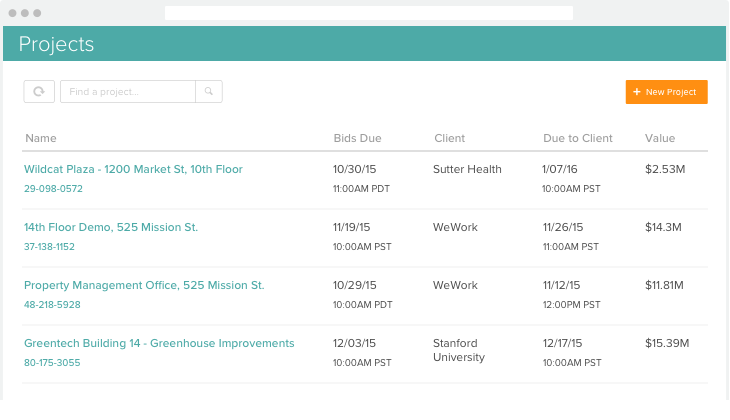Create a New Project with orange button

point(666,92)
